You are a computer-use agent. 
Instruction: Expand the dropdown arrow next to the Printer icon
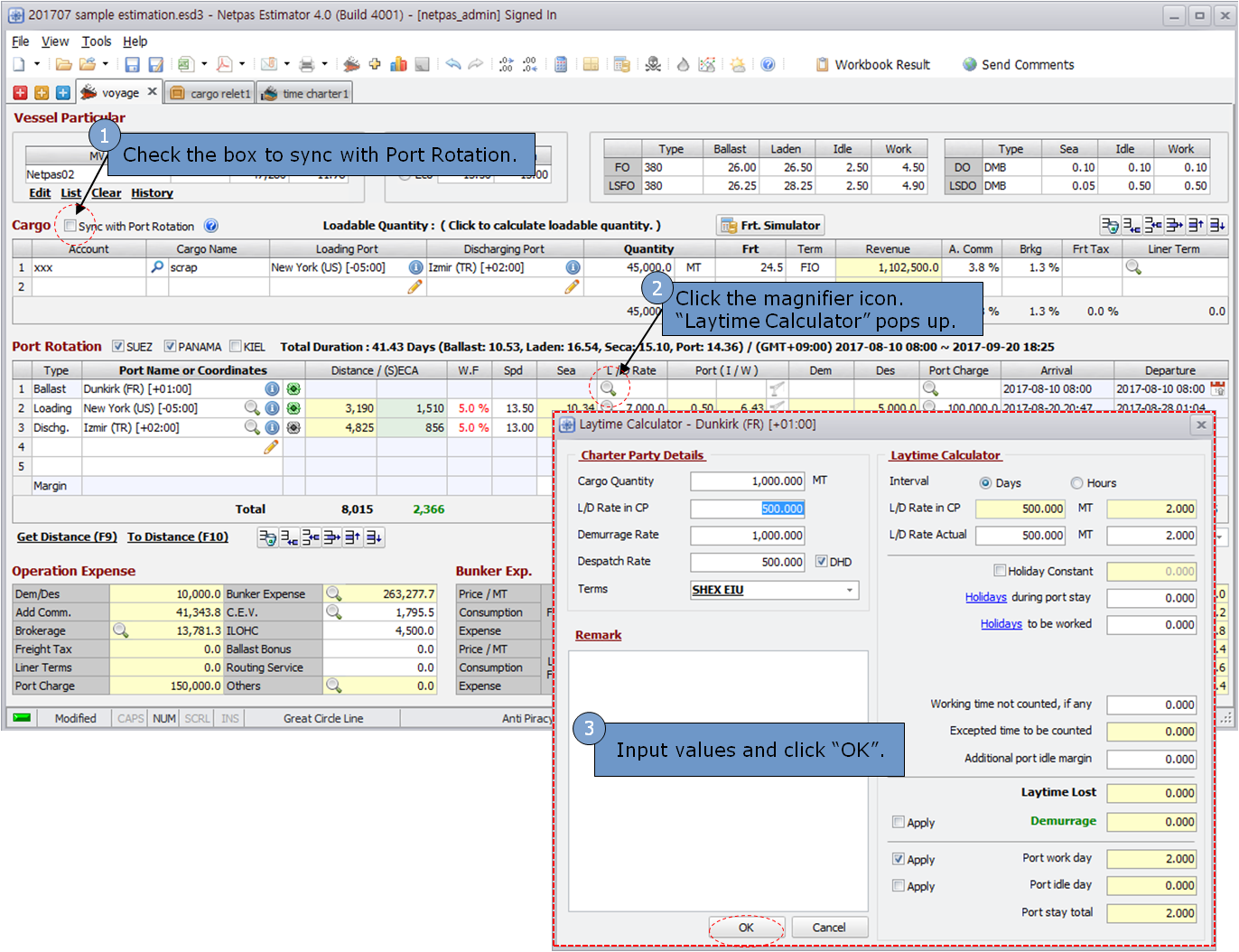pos(324,64)
